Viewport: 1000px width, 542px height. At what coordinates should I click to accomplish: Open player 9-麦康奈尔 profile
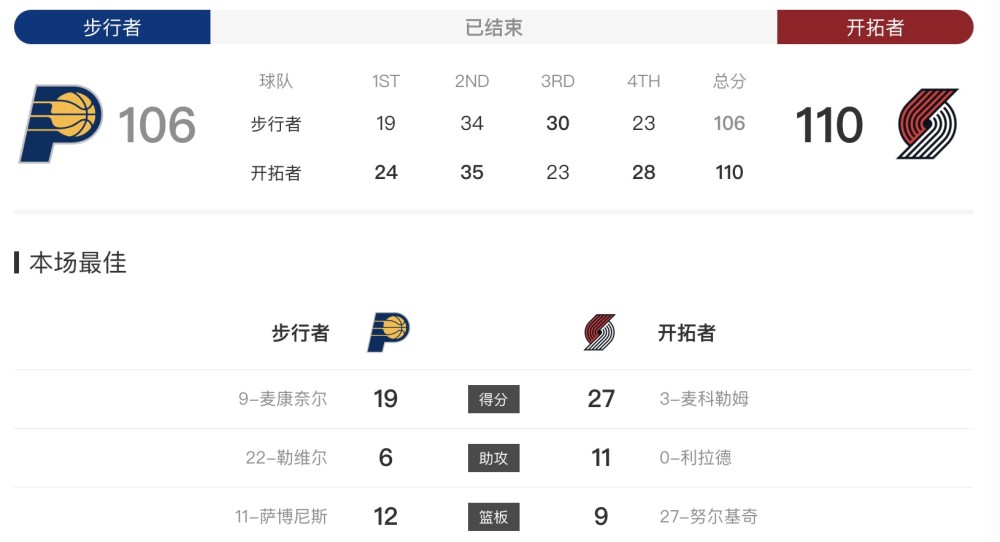pos(283,399)
